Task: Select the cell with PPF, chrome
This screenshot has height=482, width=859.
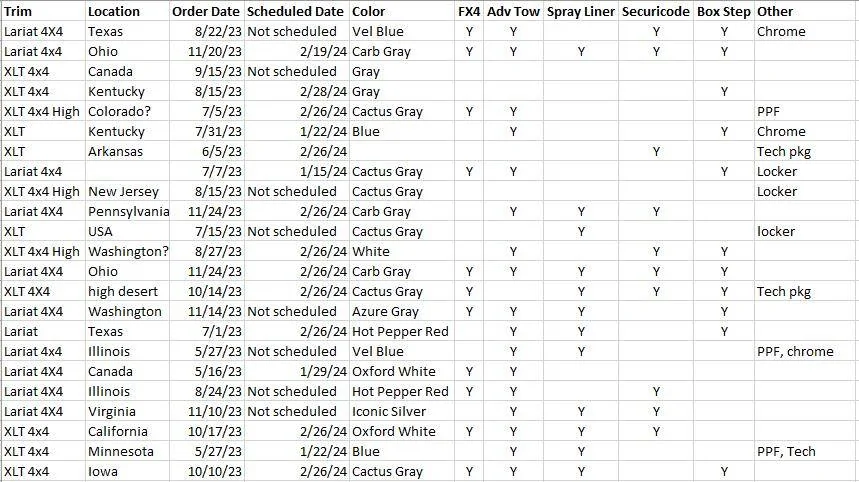Action: pyautogui.click(x=806, y=352)
